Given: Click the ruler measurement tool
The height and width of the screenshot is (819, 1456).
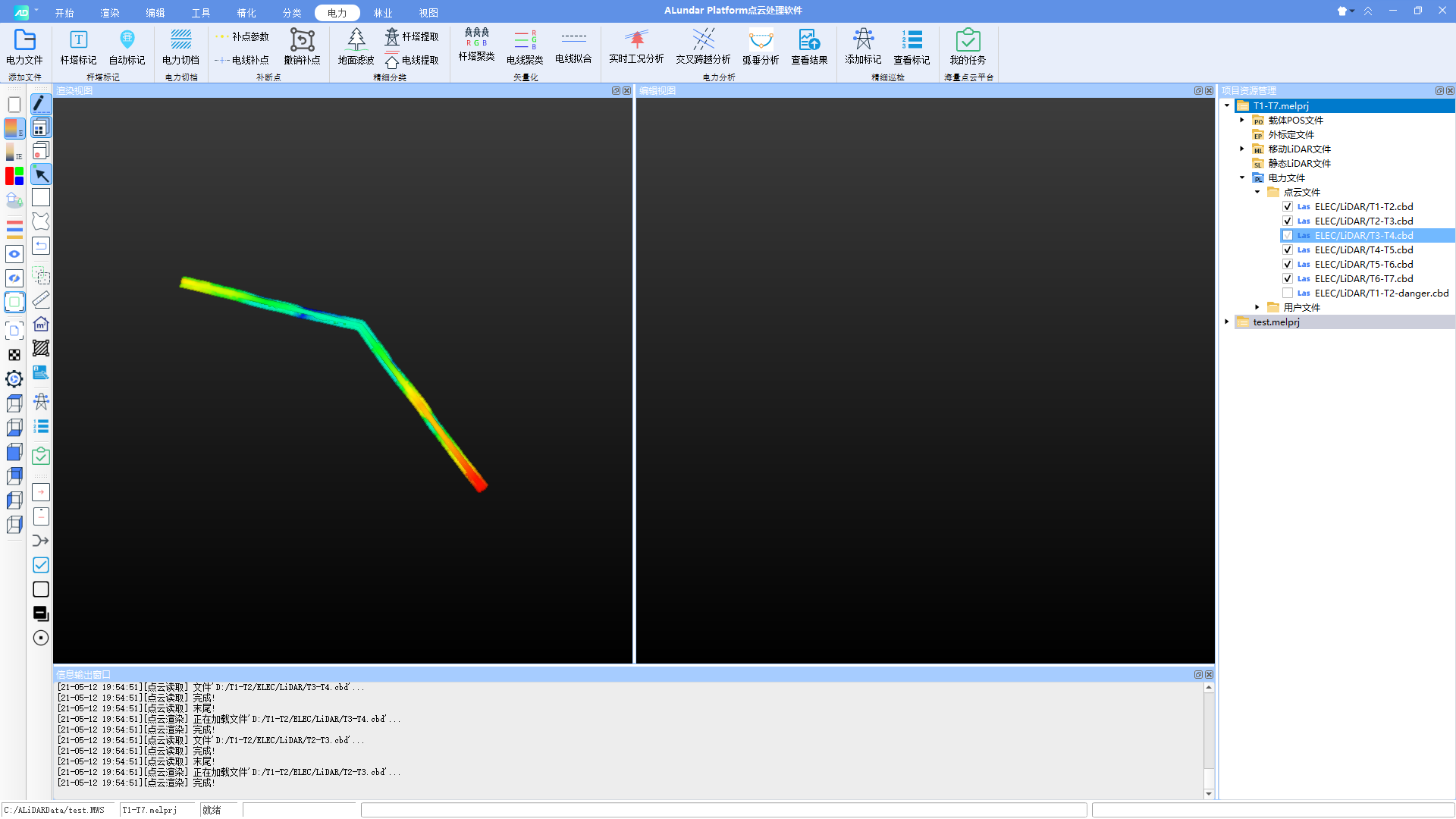Looking at the screenshot, I should pos(41,300).
